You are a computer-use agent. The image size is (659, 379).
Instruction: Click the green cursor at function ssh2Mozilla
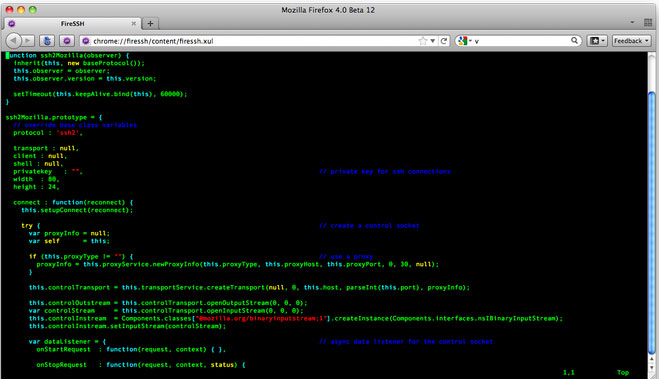[7, 55]
